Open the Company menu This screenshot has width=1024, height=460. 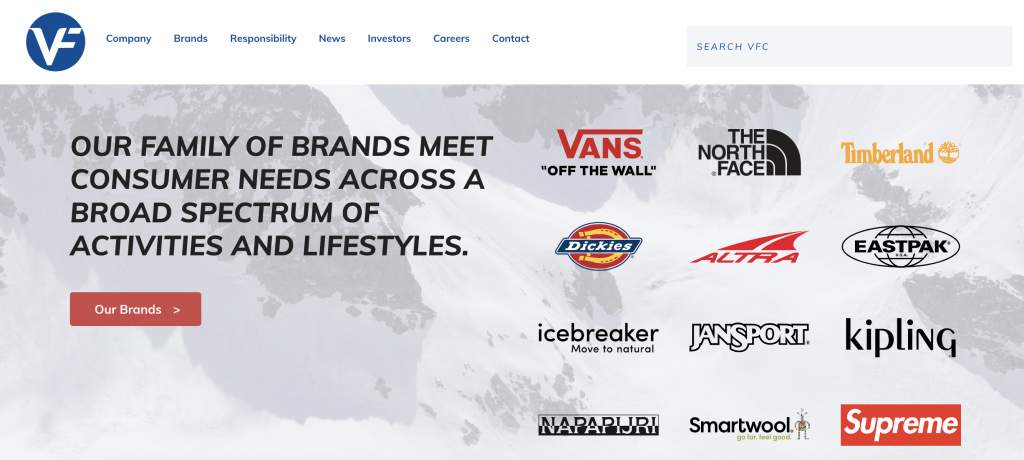129,39
